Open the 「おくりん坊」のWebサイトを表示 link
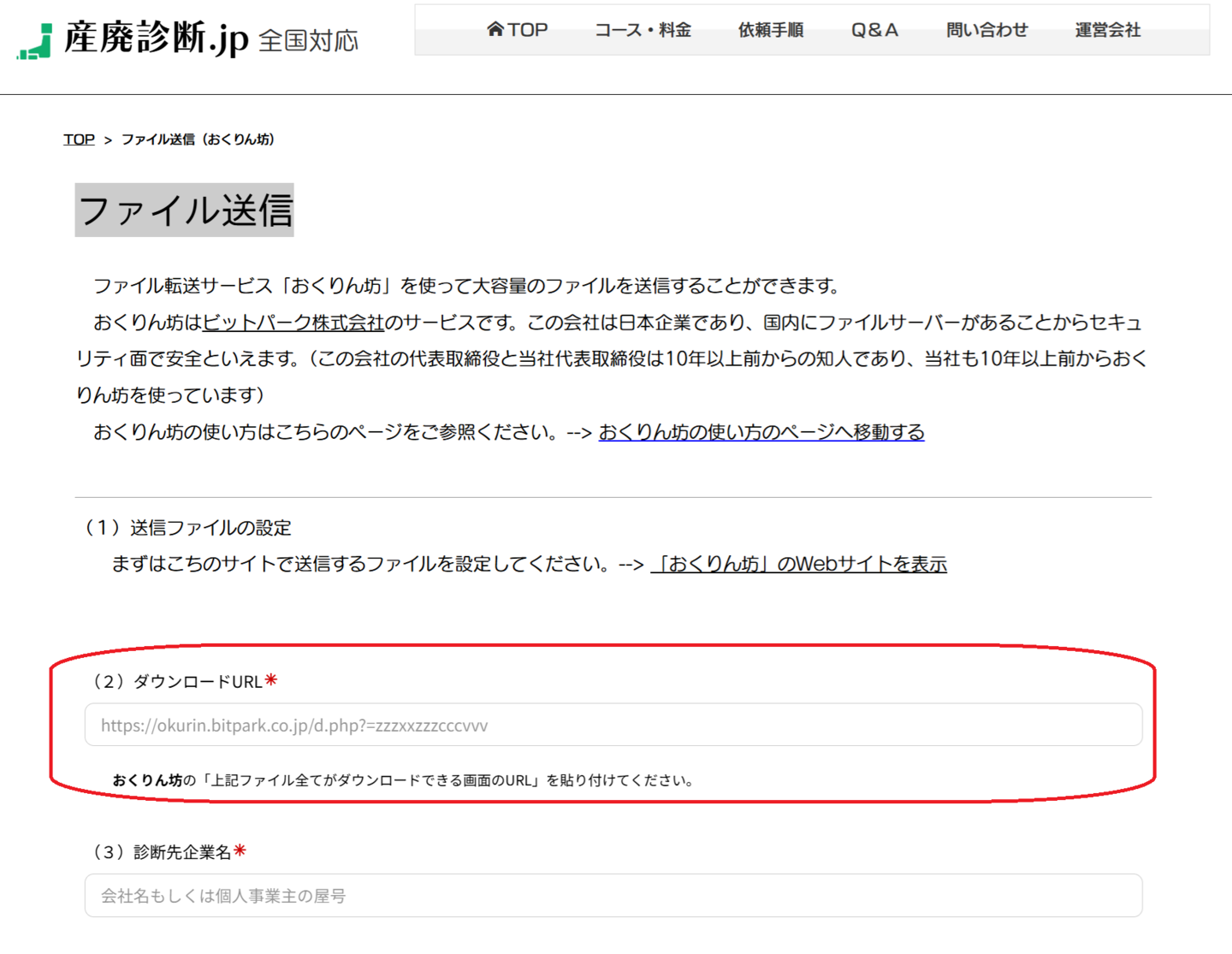The width and height of the screenshot is (1232, 954). (798, 564)
